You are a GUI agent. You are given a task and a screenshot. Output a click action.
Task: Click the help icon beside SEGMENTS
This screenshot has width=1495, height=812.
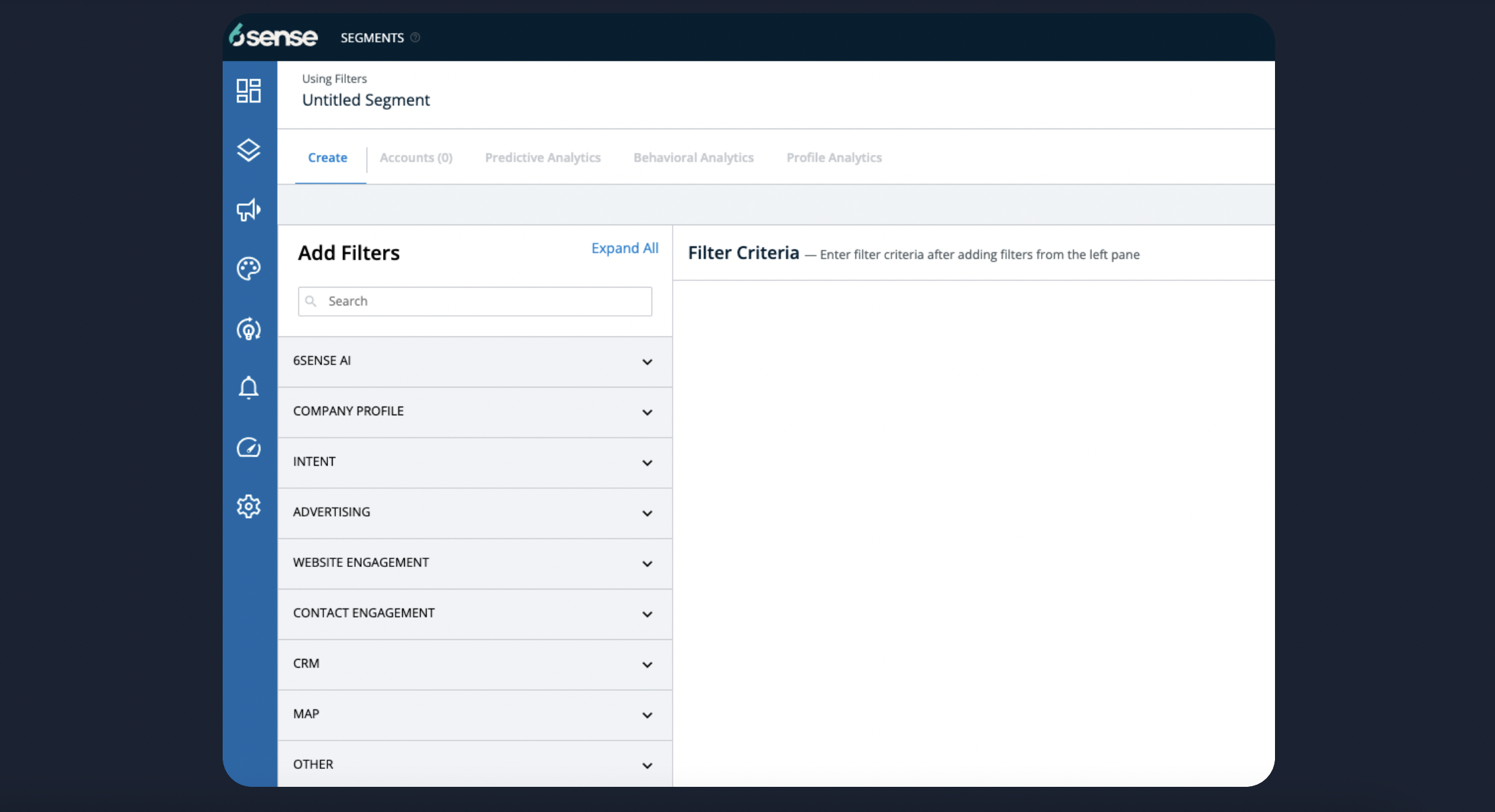[x=415, y=38]
